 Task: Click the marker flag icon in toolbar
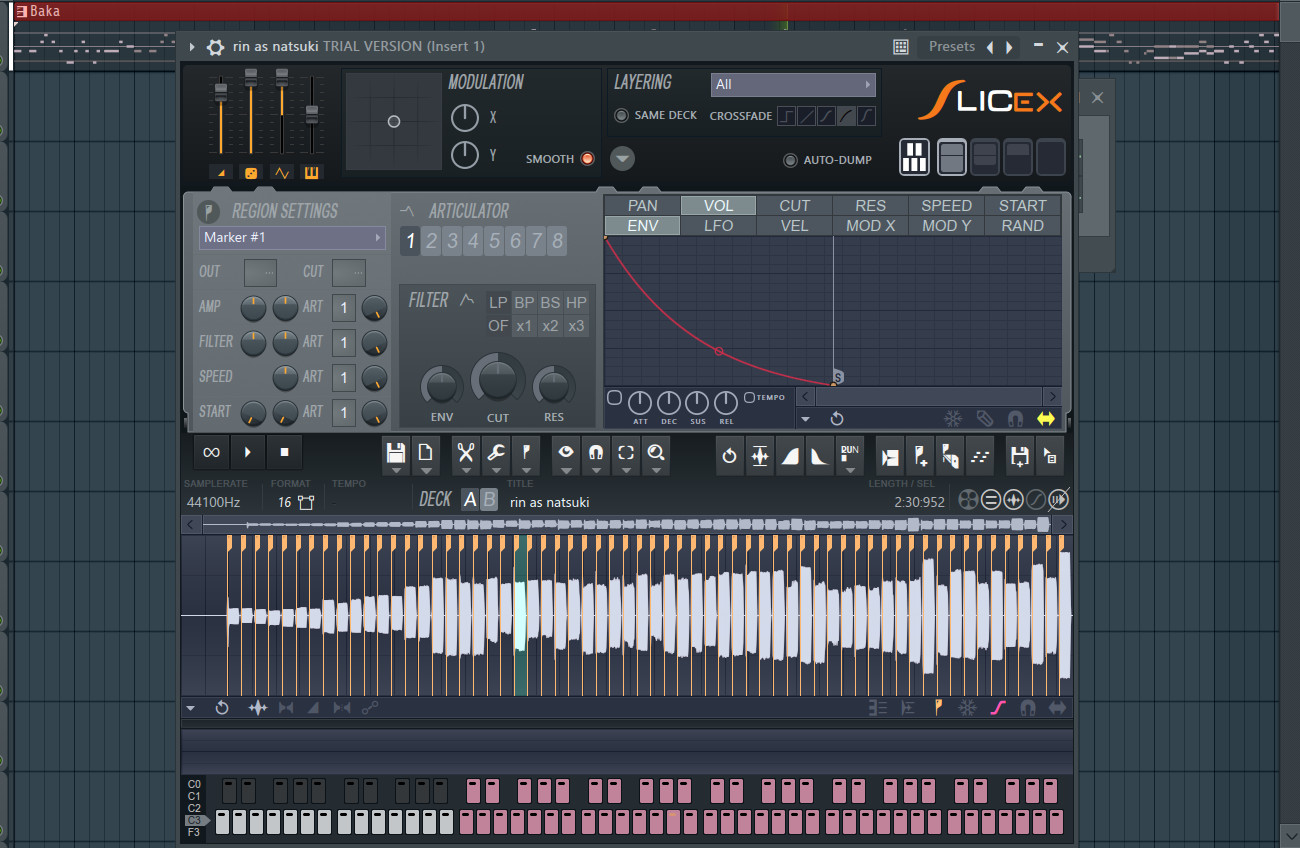click(526, 452)
